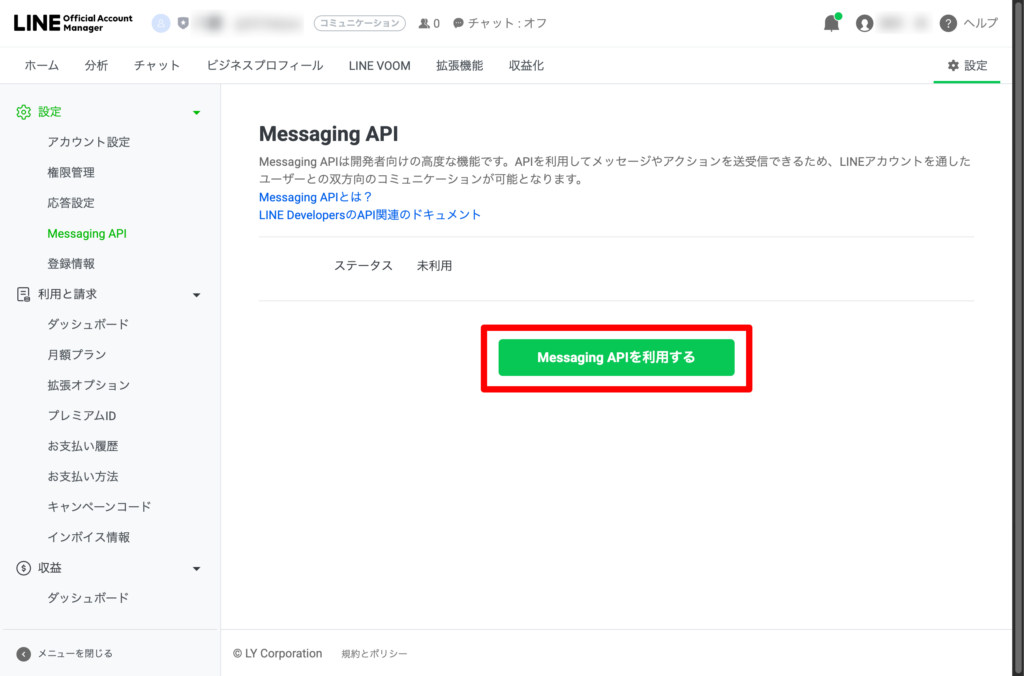Collapse the 利用と請求 sidebar section
Image resolution: width=1024 pixels, height=676 pixels.
[196, 295]
